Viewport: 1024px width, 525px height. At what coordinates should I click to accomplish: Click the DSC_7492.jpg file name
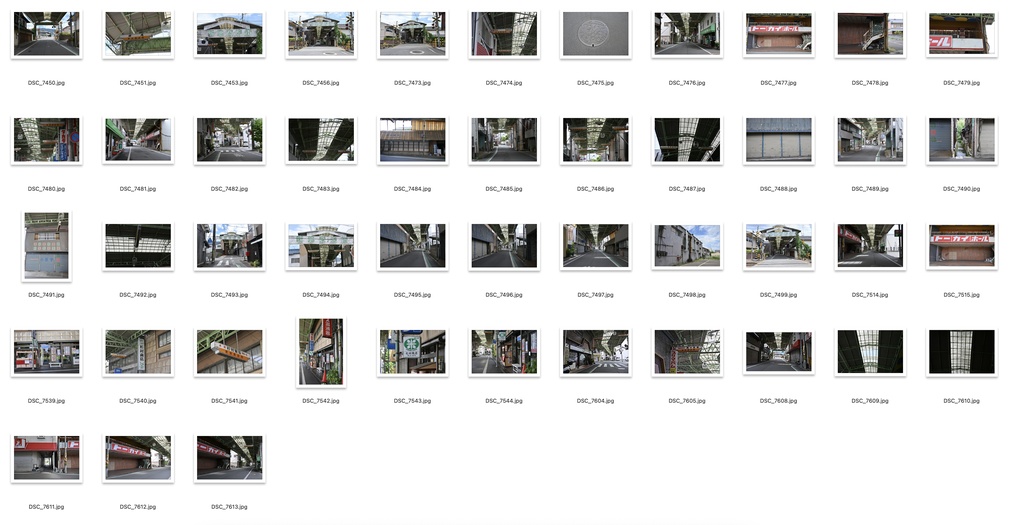[x=138, y=294]
